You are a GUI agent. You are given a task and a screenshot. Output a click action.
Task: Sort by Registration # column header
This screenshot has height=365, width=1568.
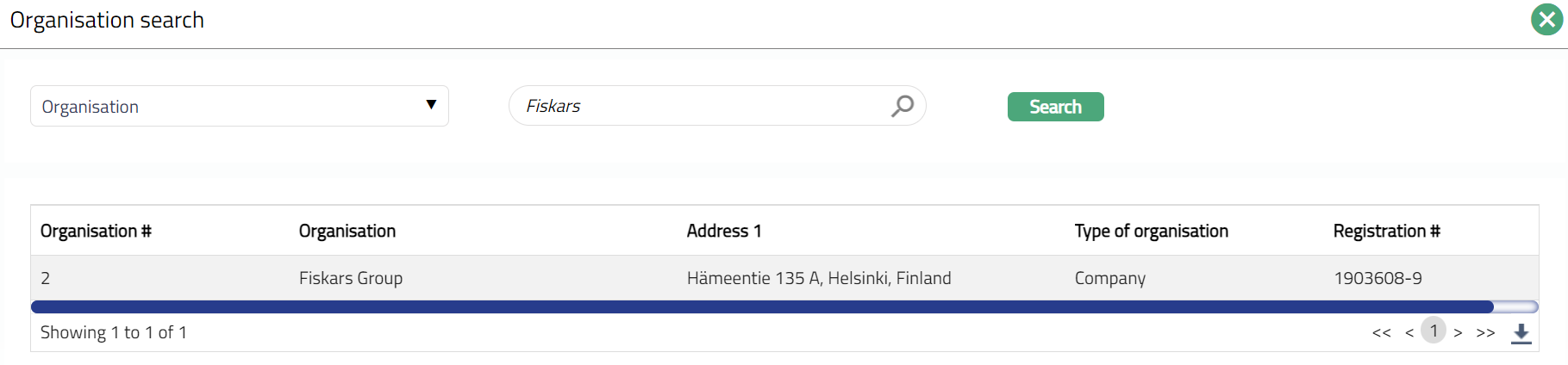pos(1386,231)
